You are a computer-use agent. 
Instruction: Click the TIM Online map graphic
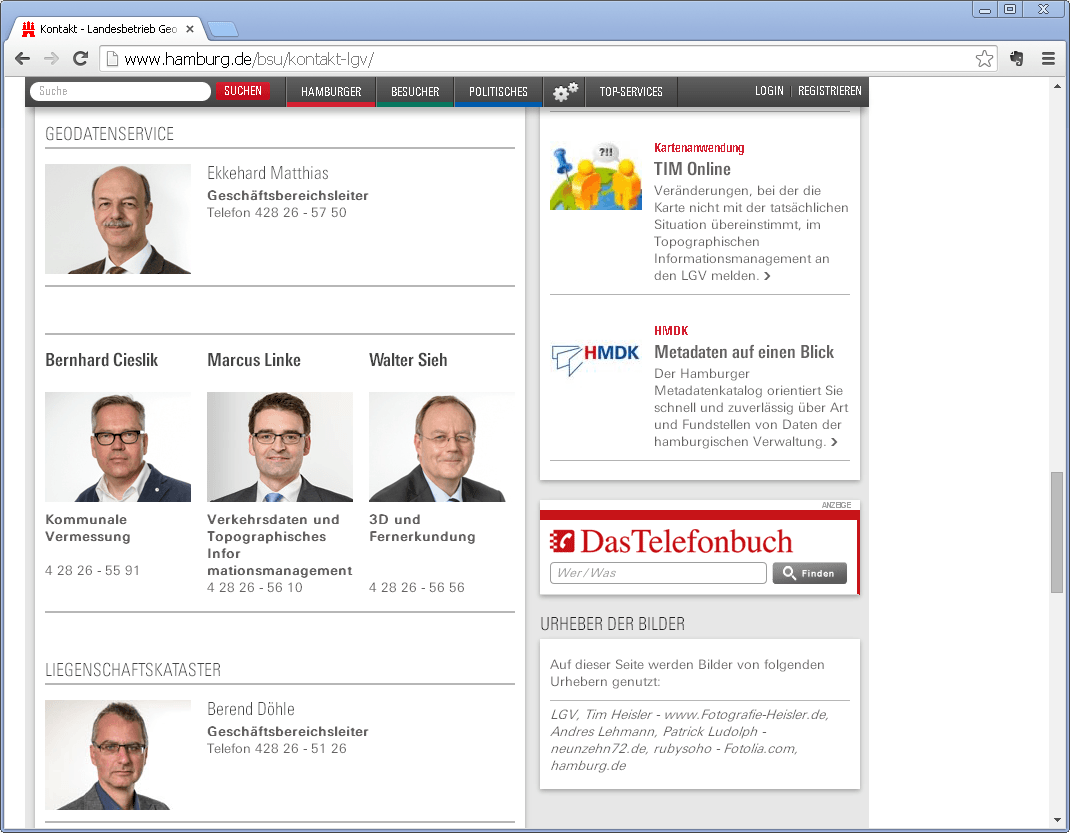(x=595, y=176)
